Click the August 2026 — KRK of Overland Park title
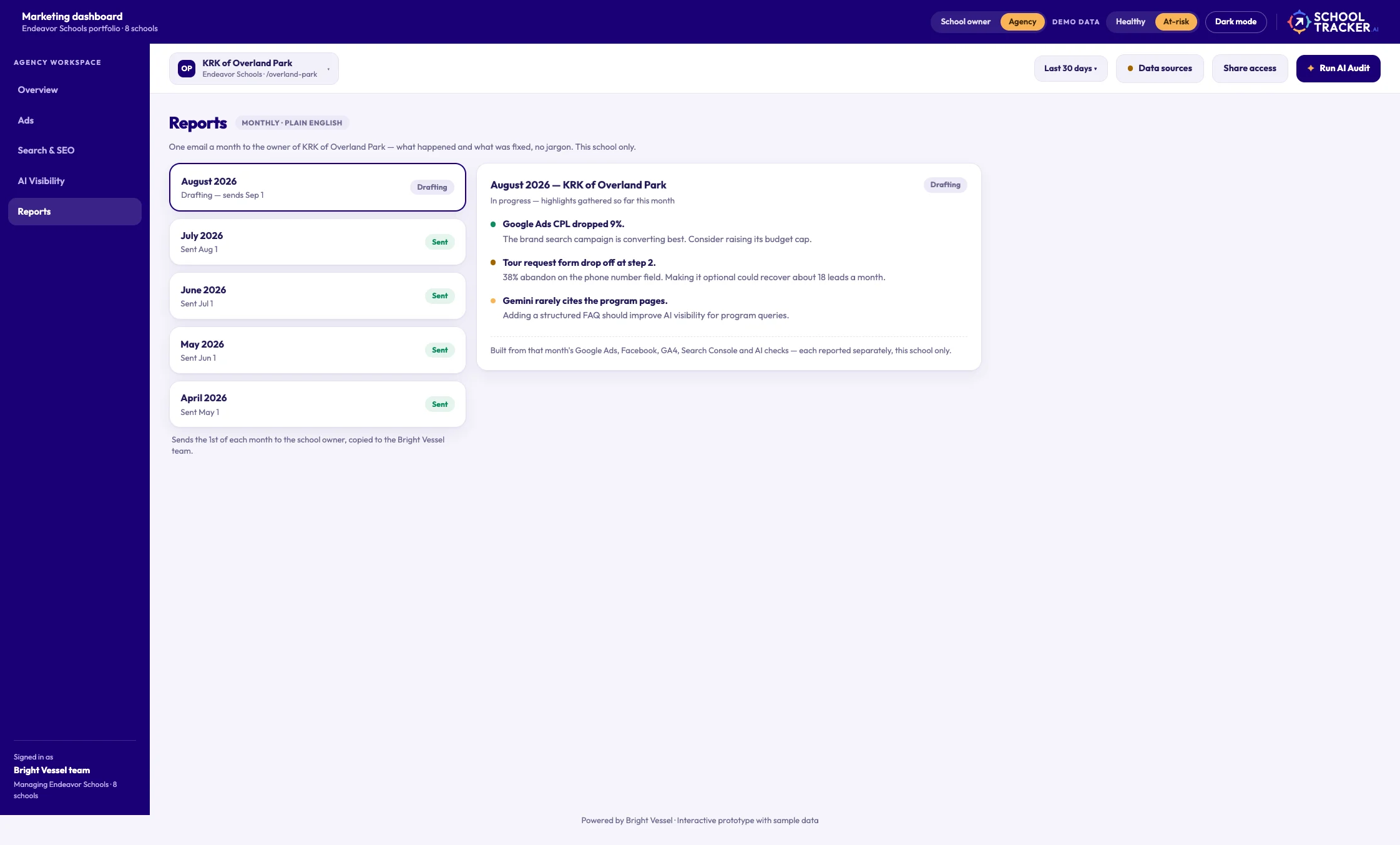The image size is (1400, 845). coord(578,185)
